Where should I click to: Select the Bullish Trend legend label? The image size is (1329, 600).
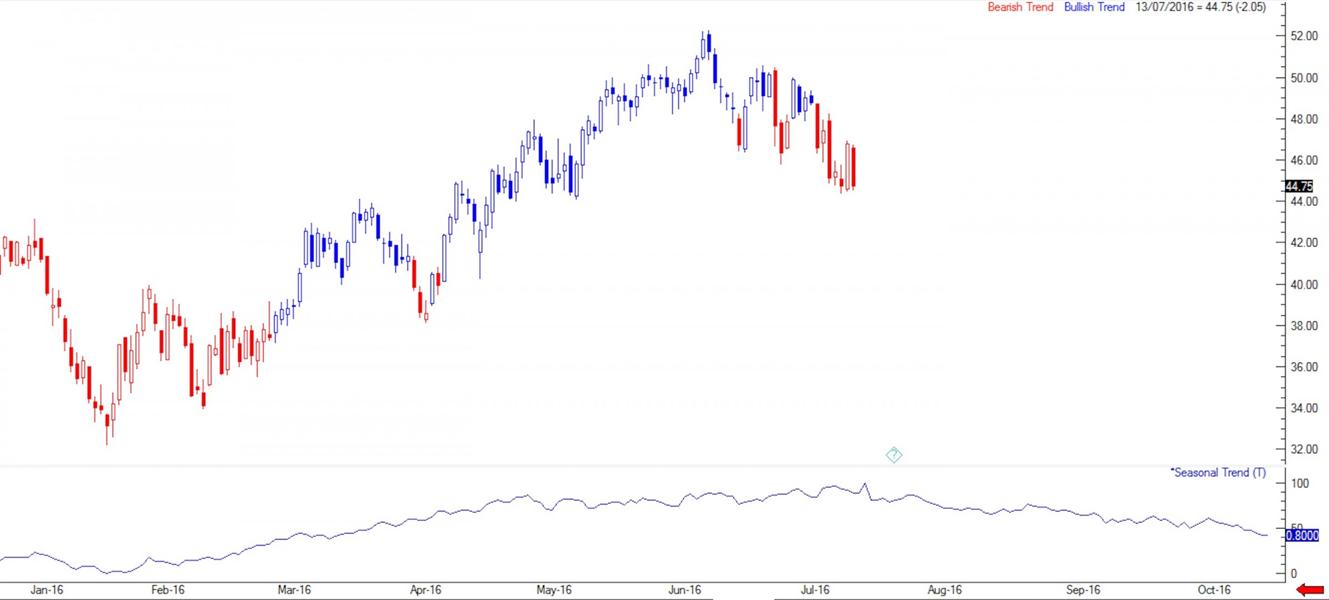(x=1094, y=7)
